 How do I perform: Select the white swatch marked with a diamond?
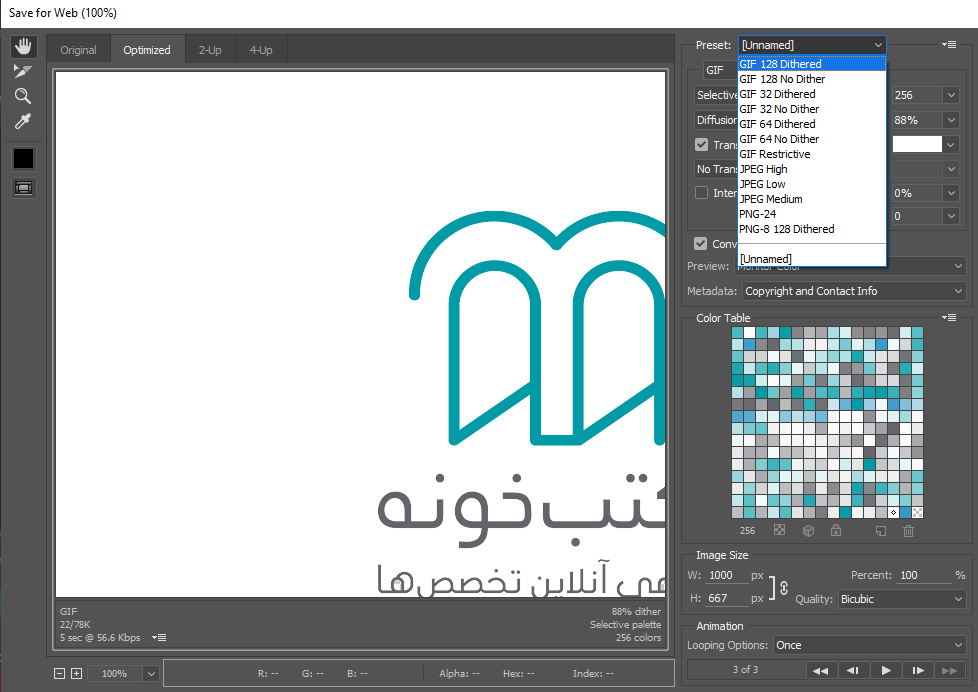tap(893, 512)
